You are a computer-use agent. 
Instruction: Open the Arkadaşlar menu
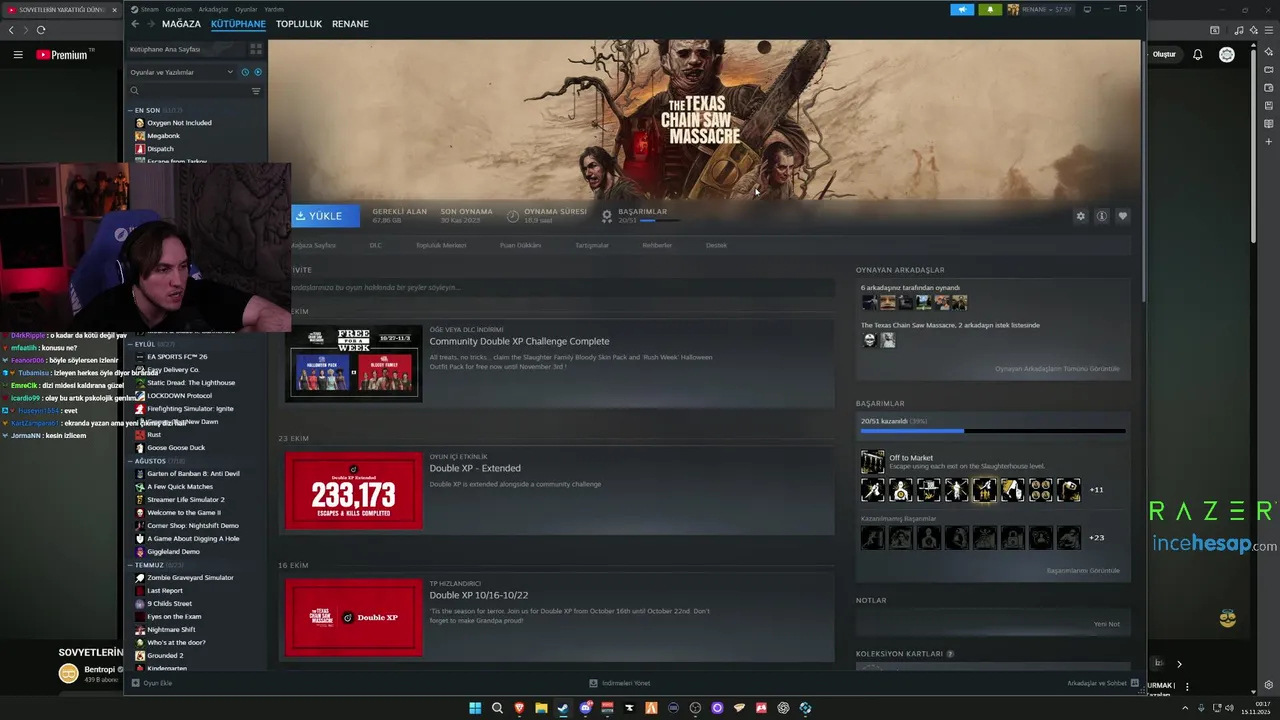(x=213, y=9)
